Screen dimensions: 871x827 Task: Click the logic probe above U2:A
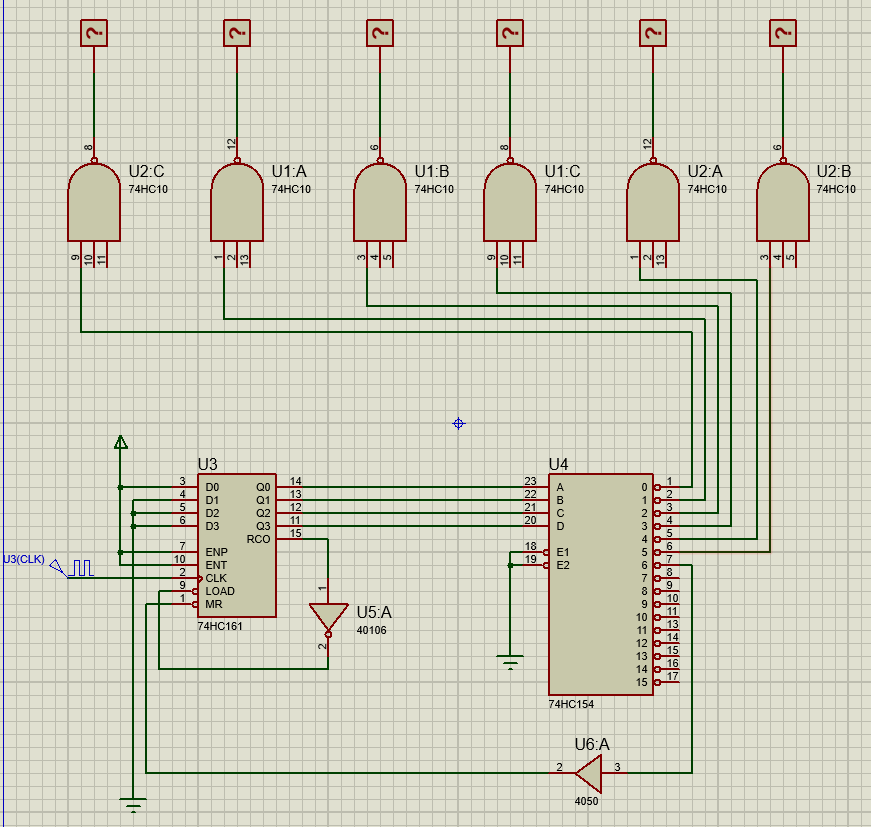point(653,33)
